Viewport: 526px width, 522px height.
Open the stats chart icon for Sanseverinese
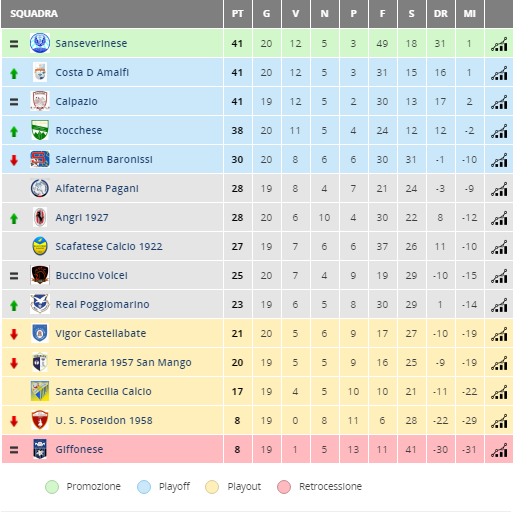tap(499, 44)
